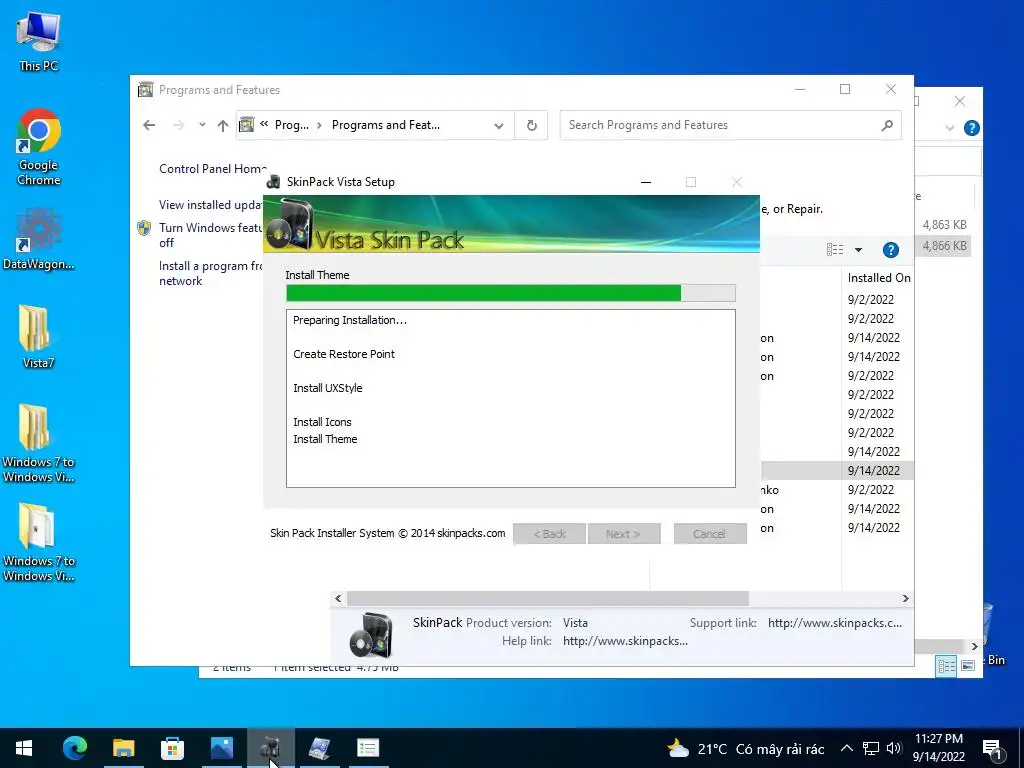Click the network tray icon
This screenshot has width=1024, height=768.
[x=871, y=748]
